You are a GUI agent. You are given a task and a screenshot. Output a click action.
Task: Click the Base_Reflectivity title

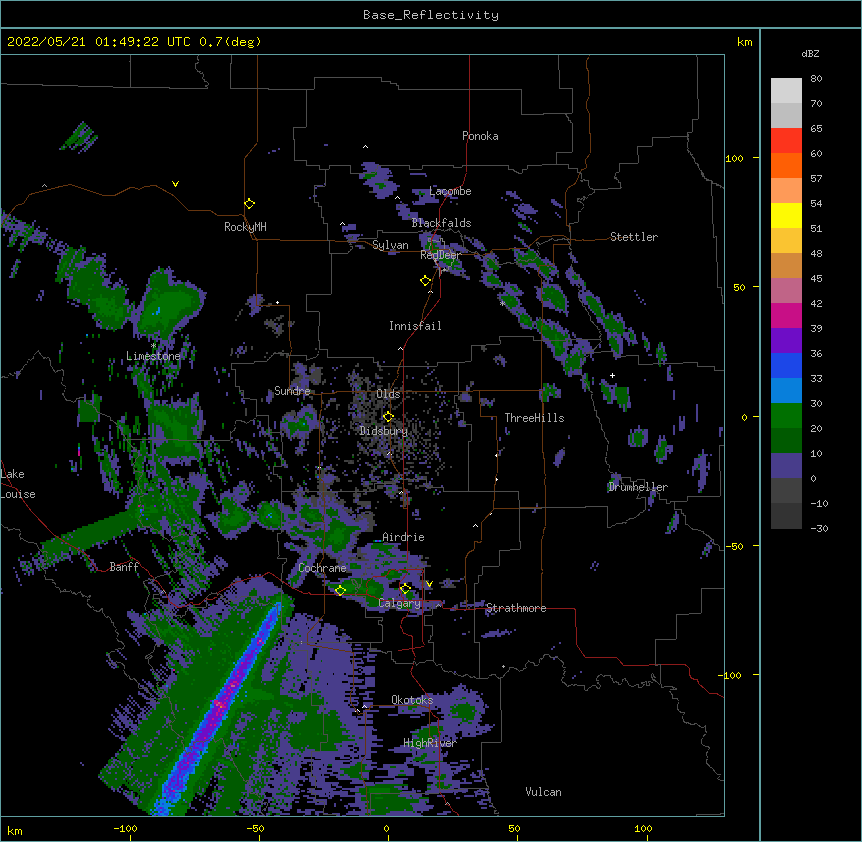tap(431, 15)
